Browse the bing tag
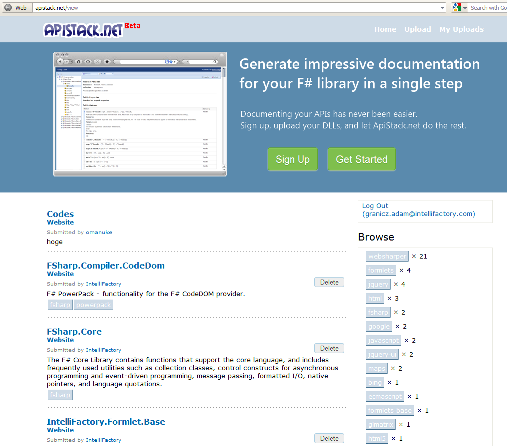The image size is (507, 446). pos(375,382)
